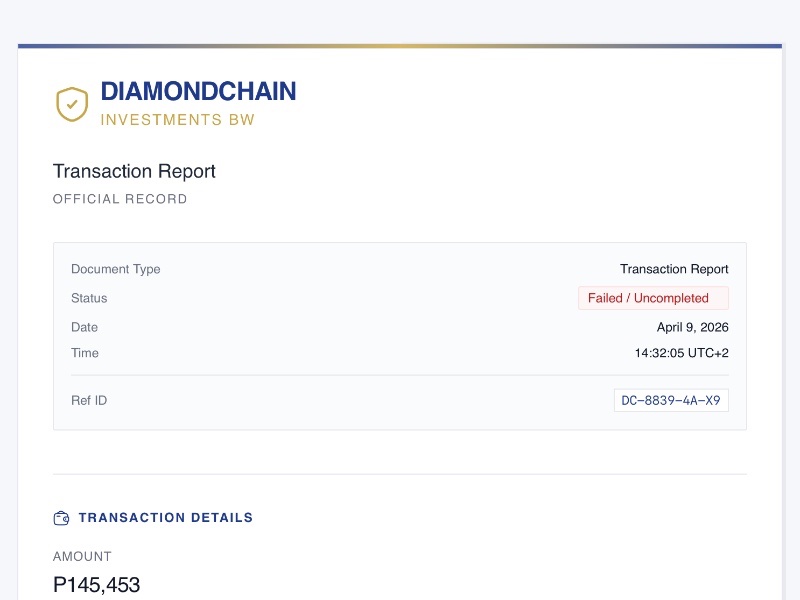Click the DIAMONDCHAIN company name
This screenshot has width=800, height=600.
tap(198, 92)
